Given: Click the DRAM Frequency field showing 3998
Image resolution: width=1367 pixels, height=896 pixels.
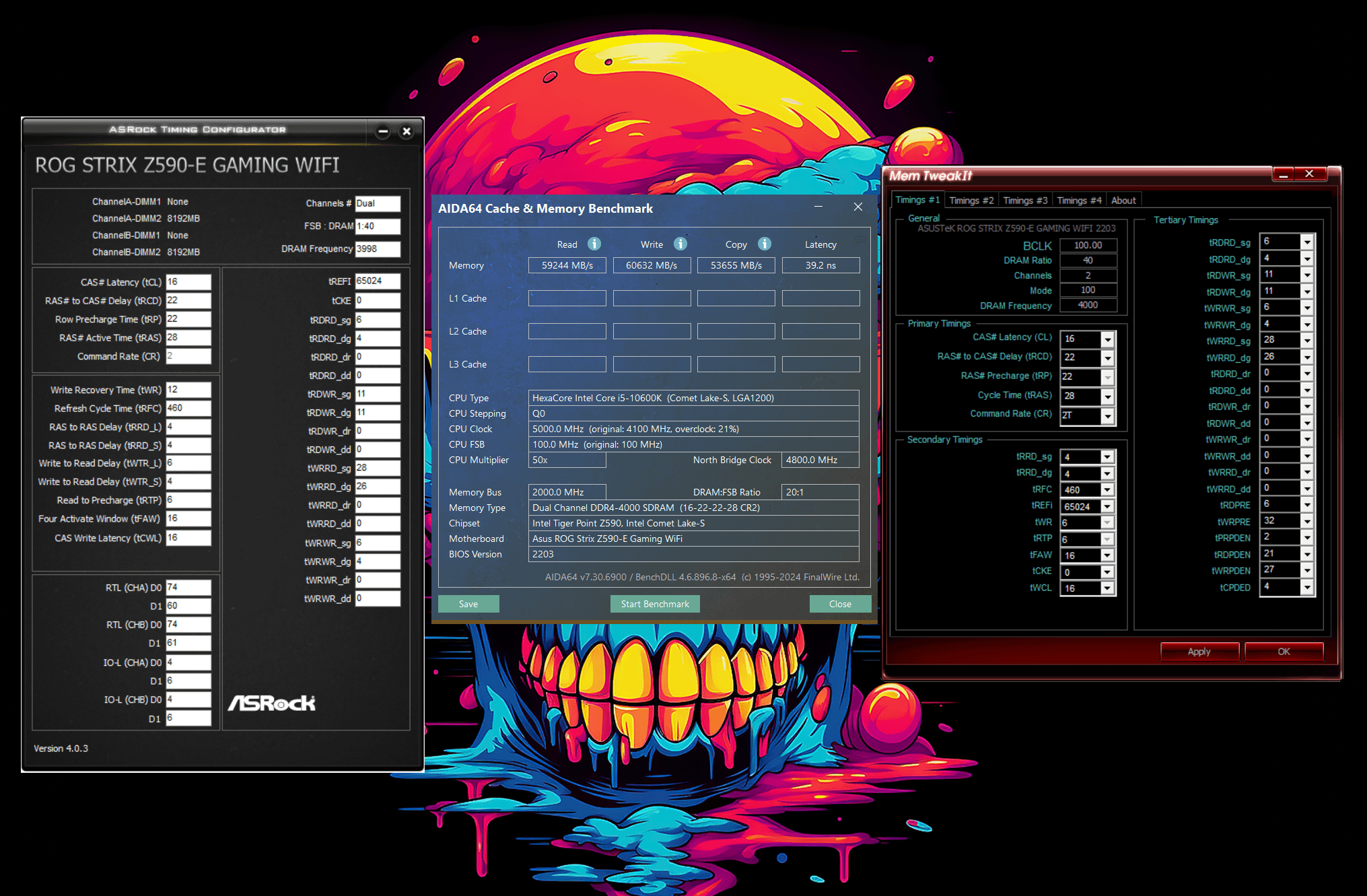Looking at the screenshot, I should (x=378, y=248).
